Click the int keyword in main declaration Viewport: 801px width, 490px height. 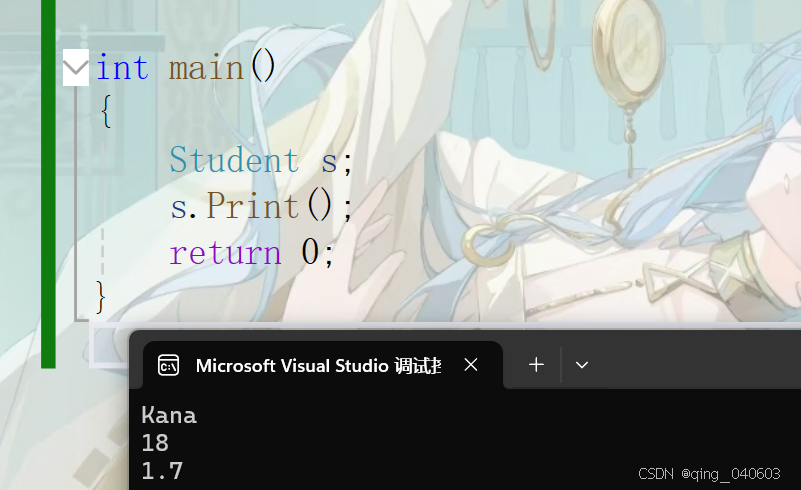123,67
